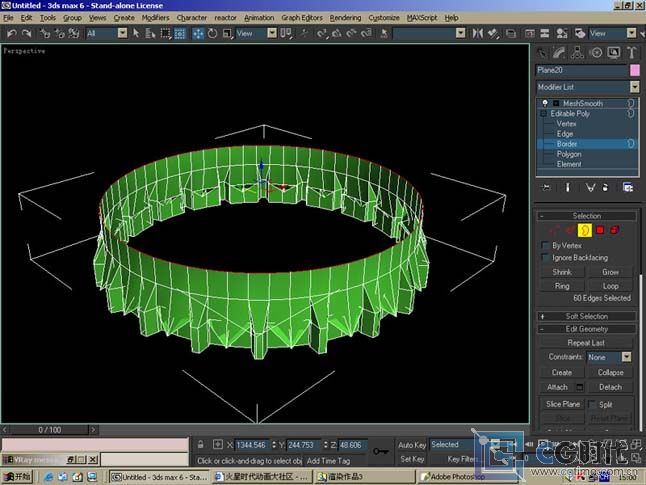Toggle MeshSmooth modifier lightbulb
This screenshot has width=646, height=485.
click(x=545, y=103)
